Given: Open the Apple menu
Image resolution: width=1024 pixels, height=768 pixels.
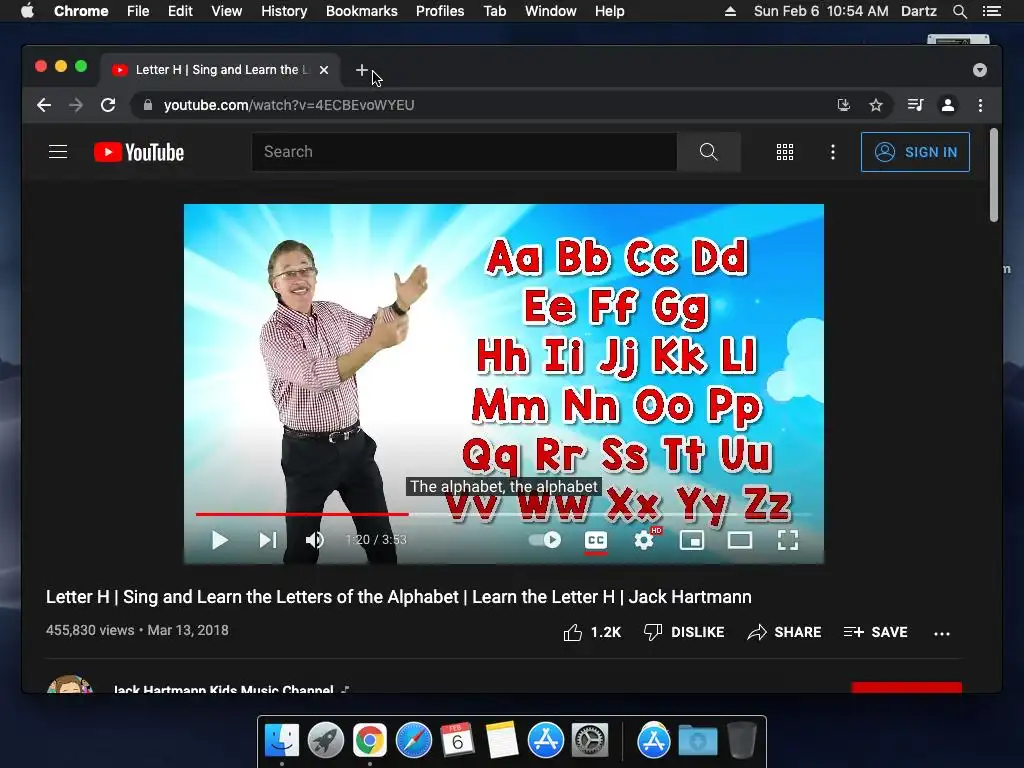Looking at the screenshot, I should pos(27,11).
